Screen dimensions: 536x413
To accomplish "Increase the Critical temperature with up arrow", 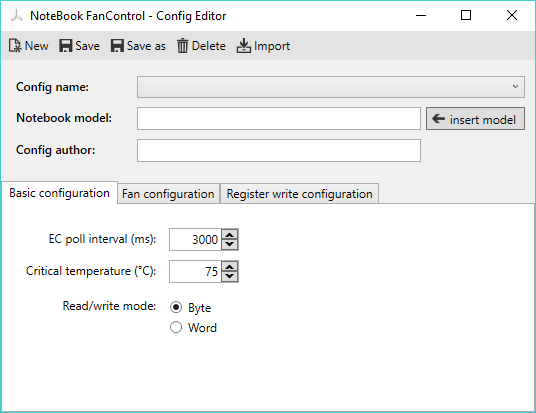I will point(230,267).
